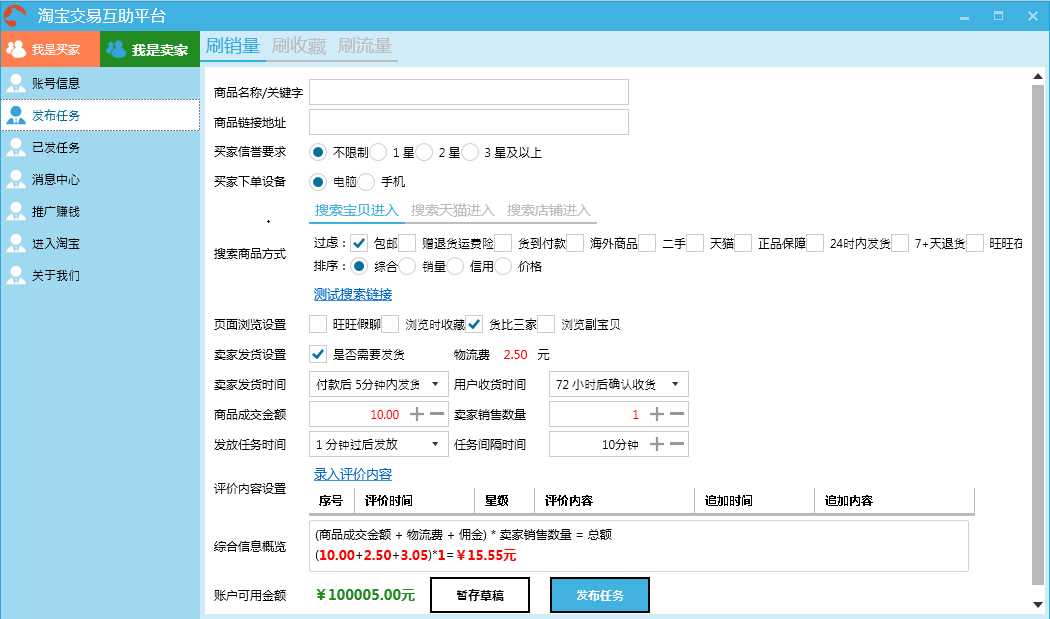
Task: Click the 消息中心 sidebar icon
Action: (15, 180)
